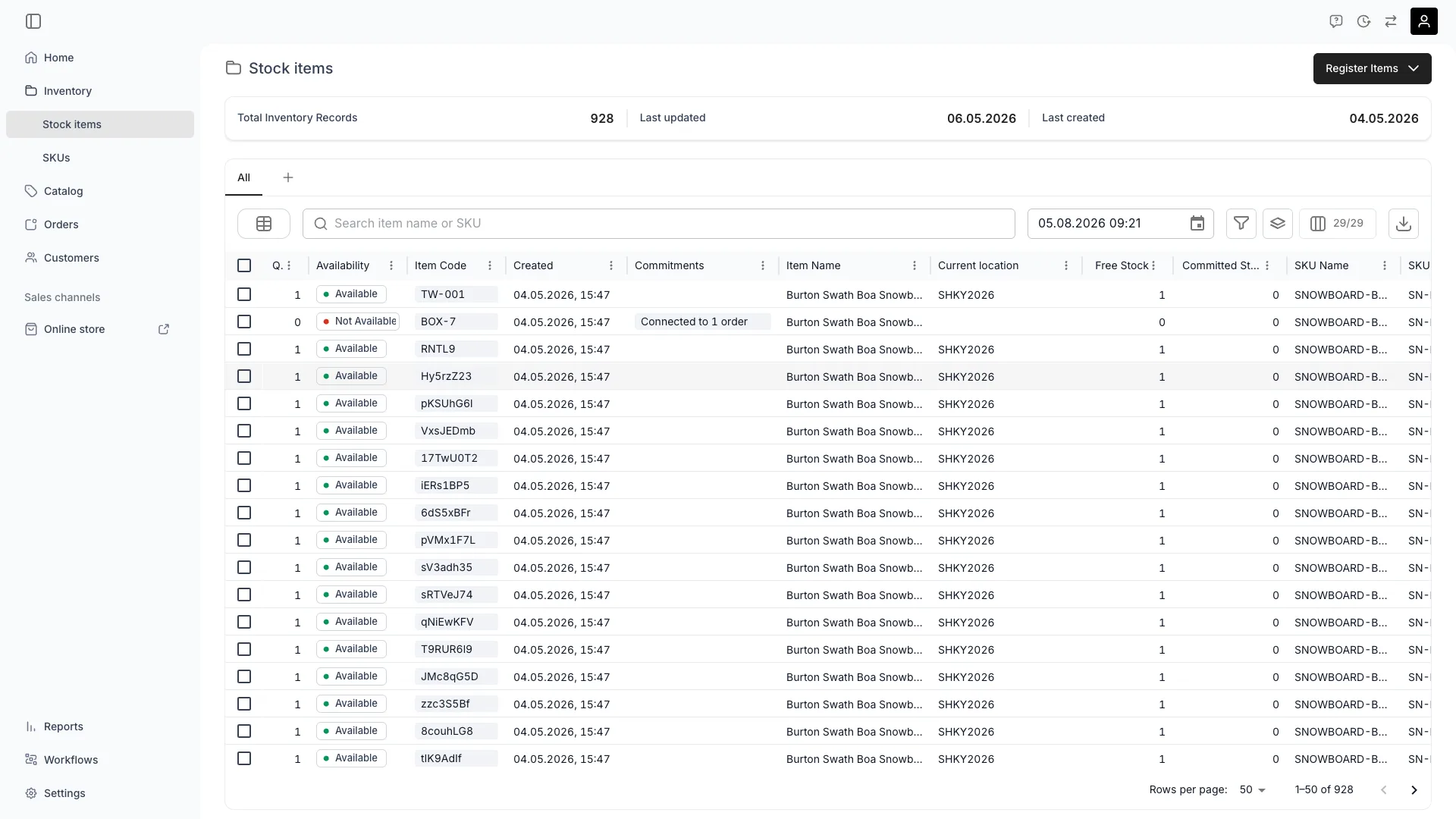Open the external link icon beside Online store
Viewport: 1456px width, 819px height.
[164, 329]
